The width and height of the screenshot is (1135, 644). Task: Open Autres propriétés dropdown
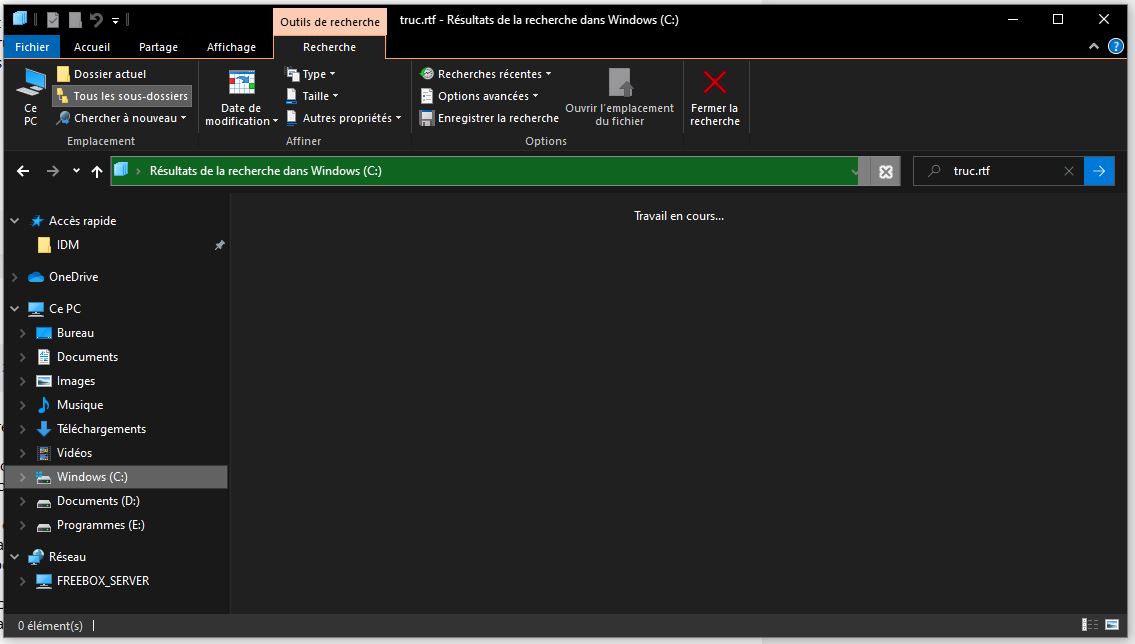pos(344,118)
